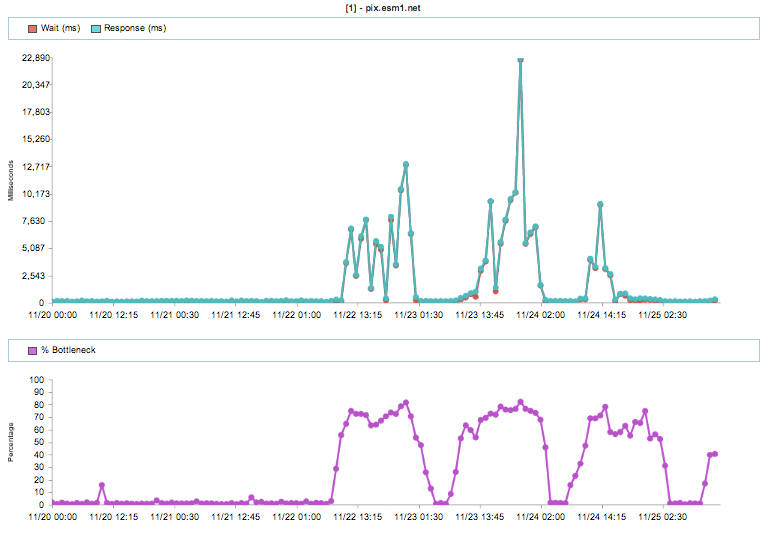Click the purple % Bottleneck legend swatch
This screenshot has height=542, width=774.
click(x=33, y=350)
